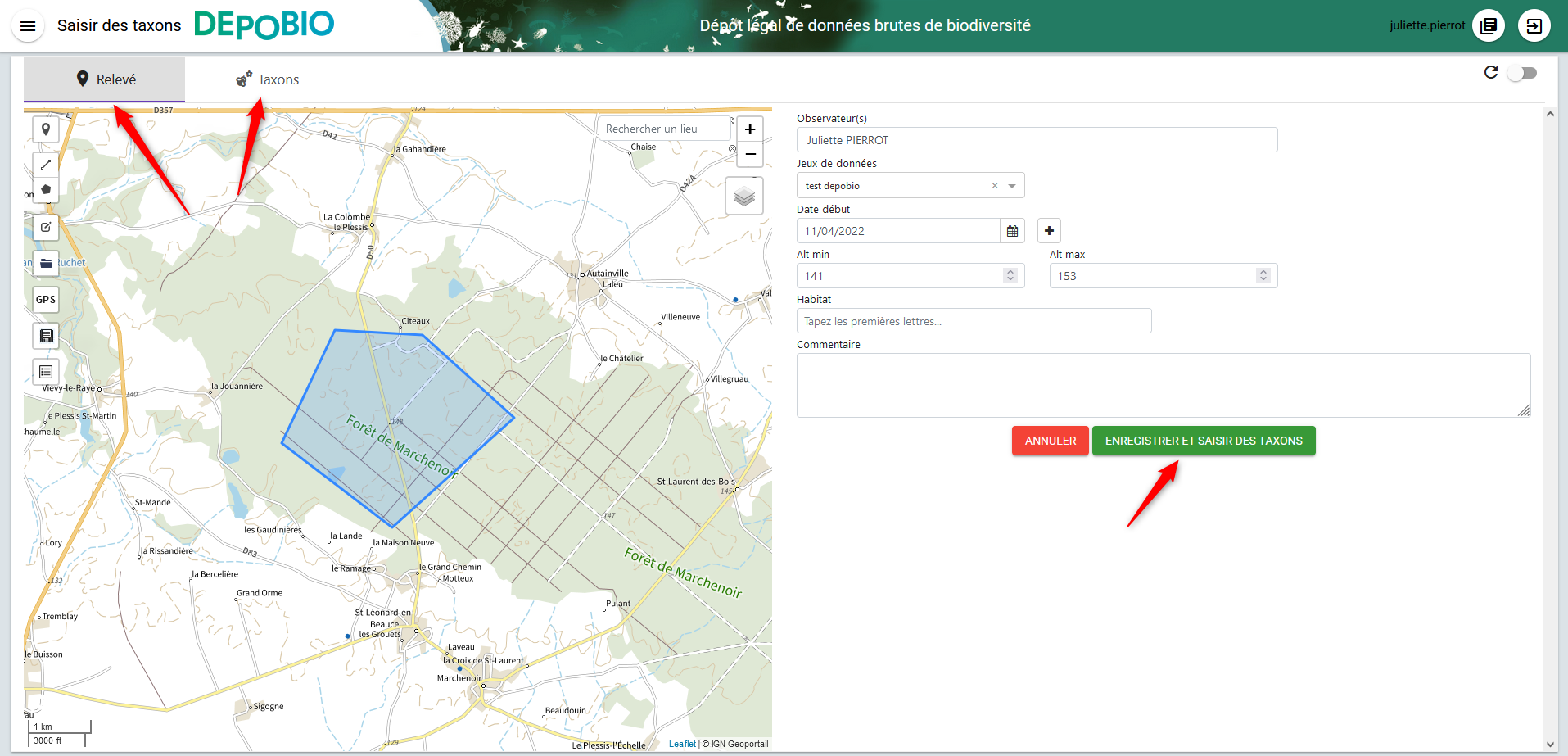Click the Date début input field
1568x756 pixels.
point(898,231)
